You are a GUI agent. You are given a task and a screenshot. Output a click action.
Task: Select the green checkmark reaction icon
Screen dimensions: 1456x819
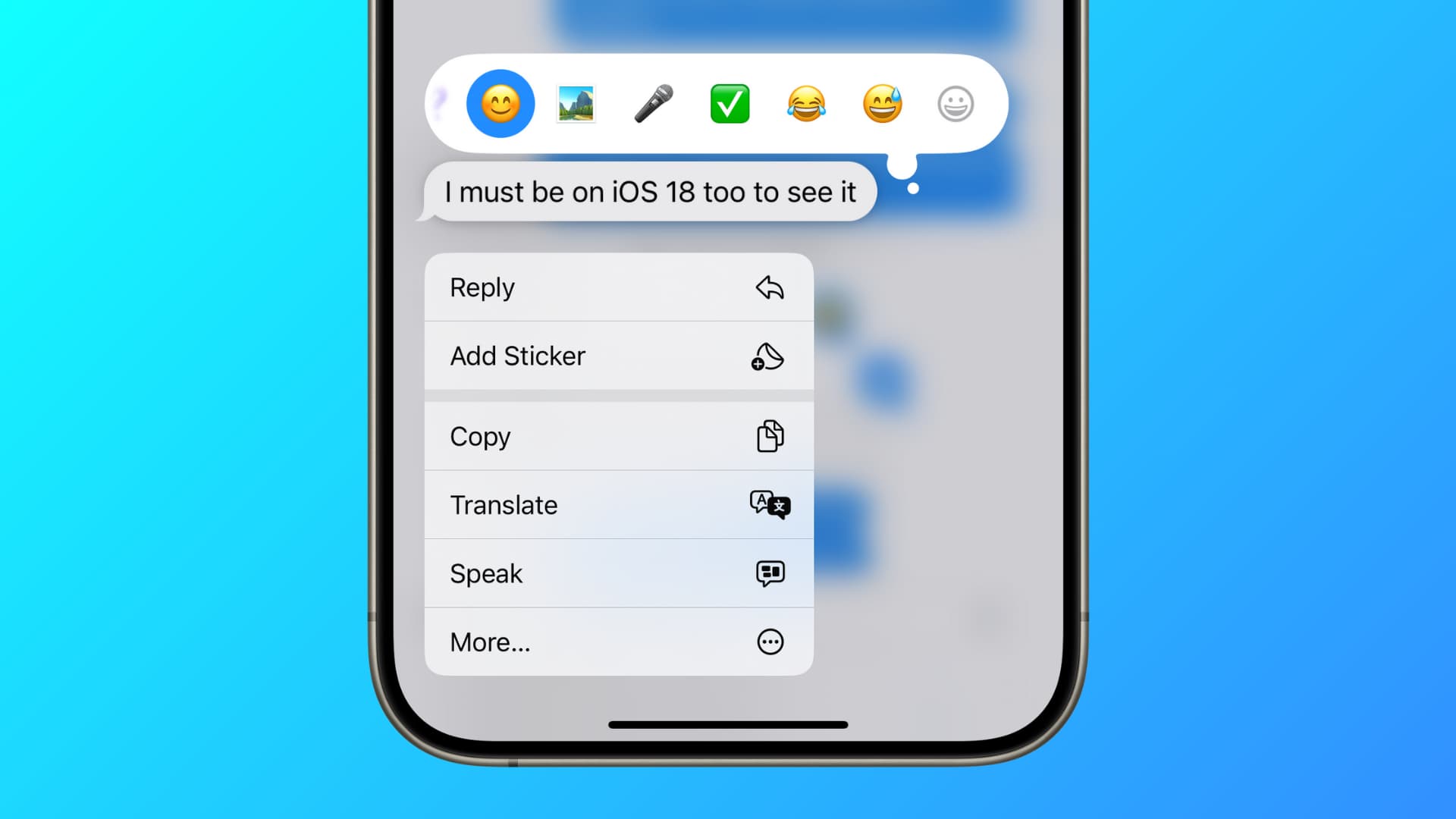[729, 104]
